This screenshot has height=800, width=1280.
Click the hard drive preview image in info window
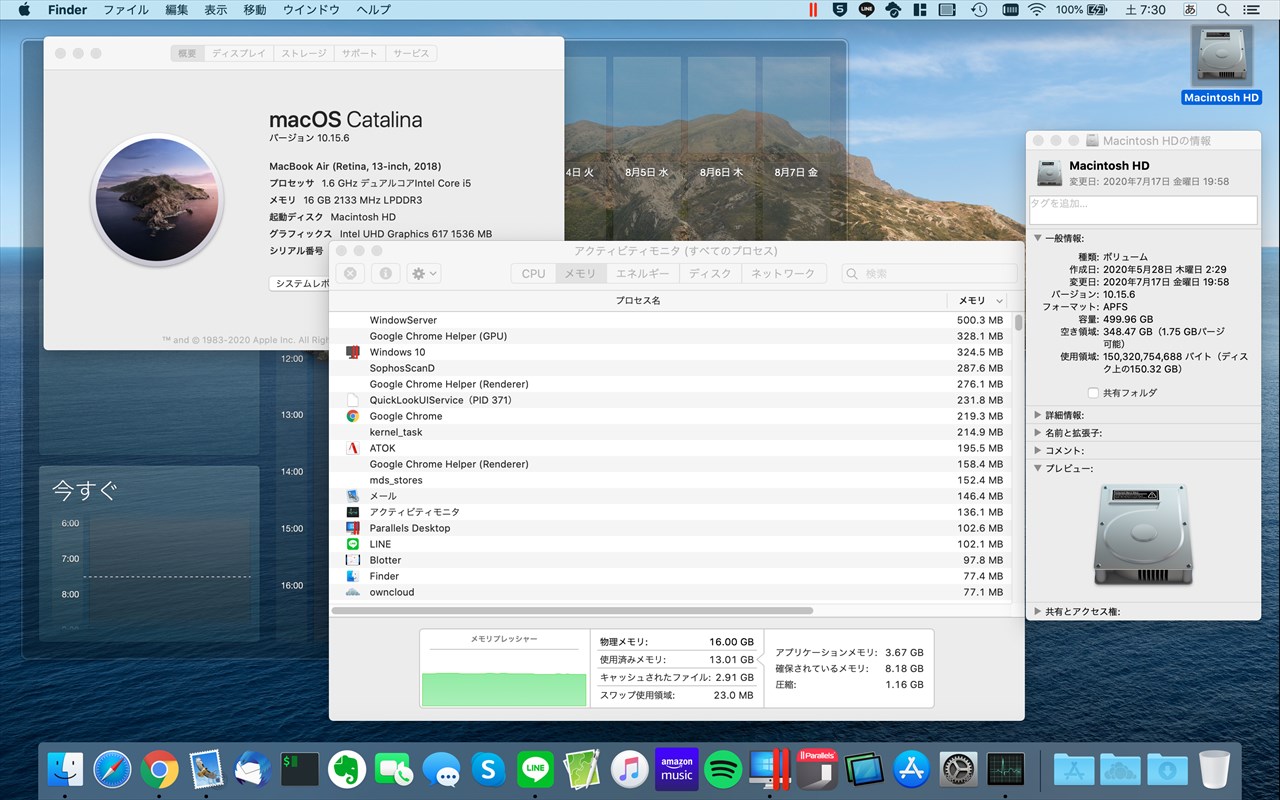tap(1144, 536)
